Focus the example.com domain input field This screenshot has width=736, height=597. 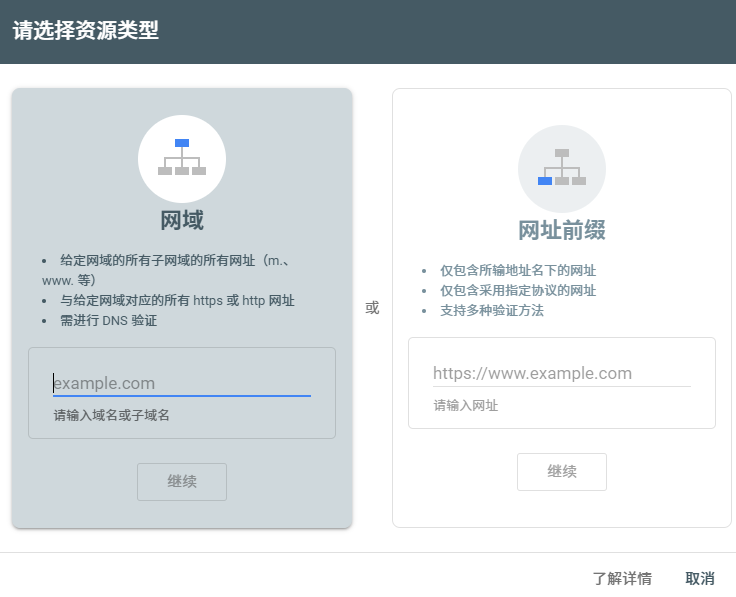tap(181, 383)
